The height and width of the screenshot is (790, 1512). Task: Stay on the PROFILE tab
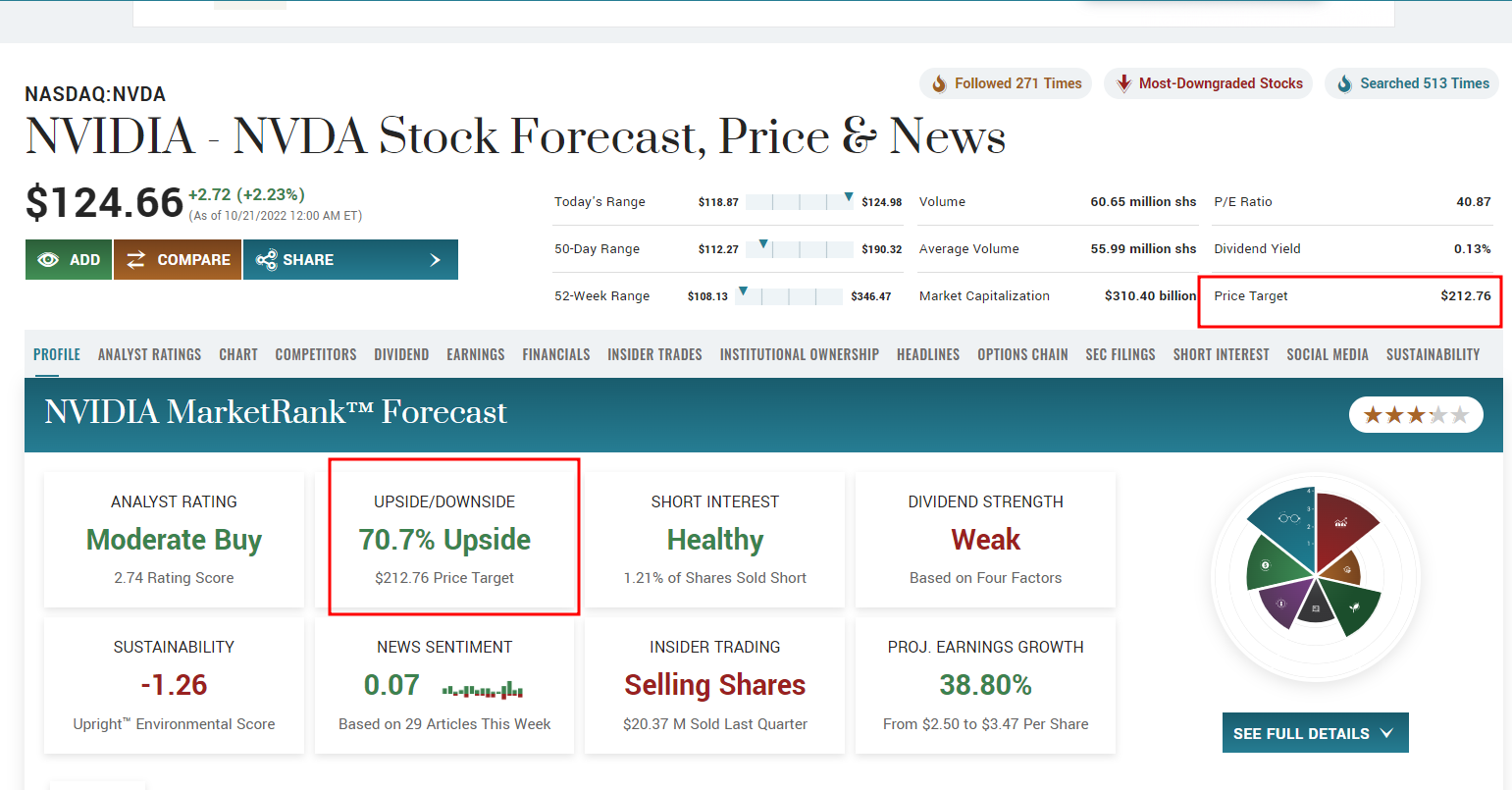(x=57, y=354)
